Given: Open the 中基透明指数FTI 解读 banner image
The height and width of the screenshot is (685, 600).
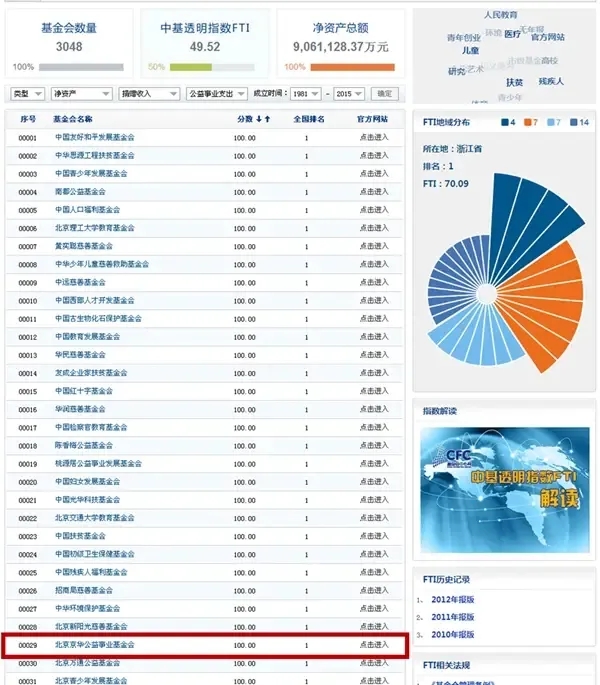Looking at the screenshot, I should coord(505,484).
